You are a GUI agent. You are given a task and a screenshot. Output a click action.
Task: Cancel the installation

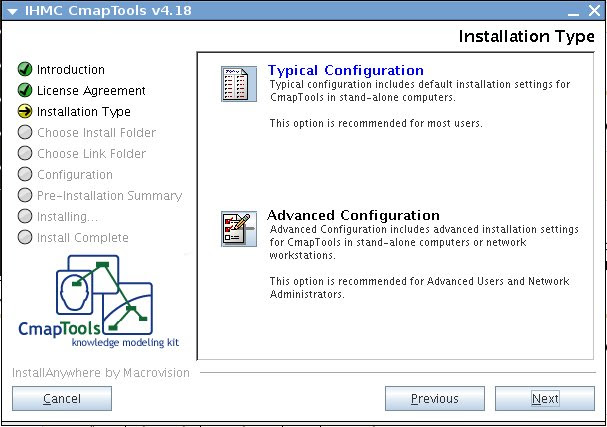click(x=62, y=398)
